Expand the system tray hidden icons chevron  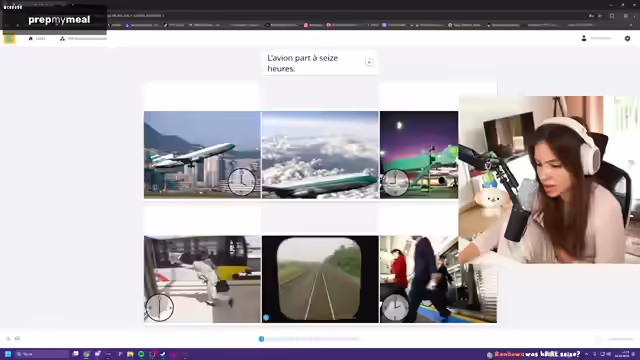pyautogui.click(x=587, y=354)
